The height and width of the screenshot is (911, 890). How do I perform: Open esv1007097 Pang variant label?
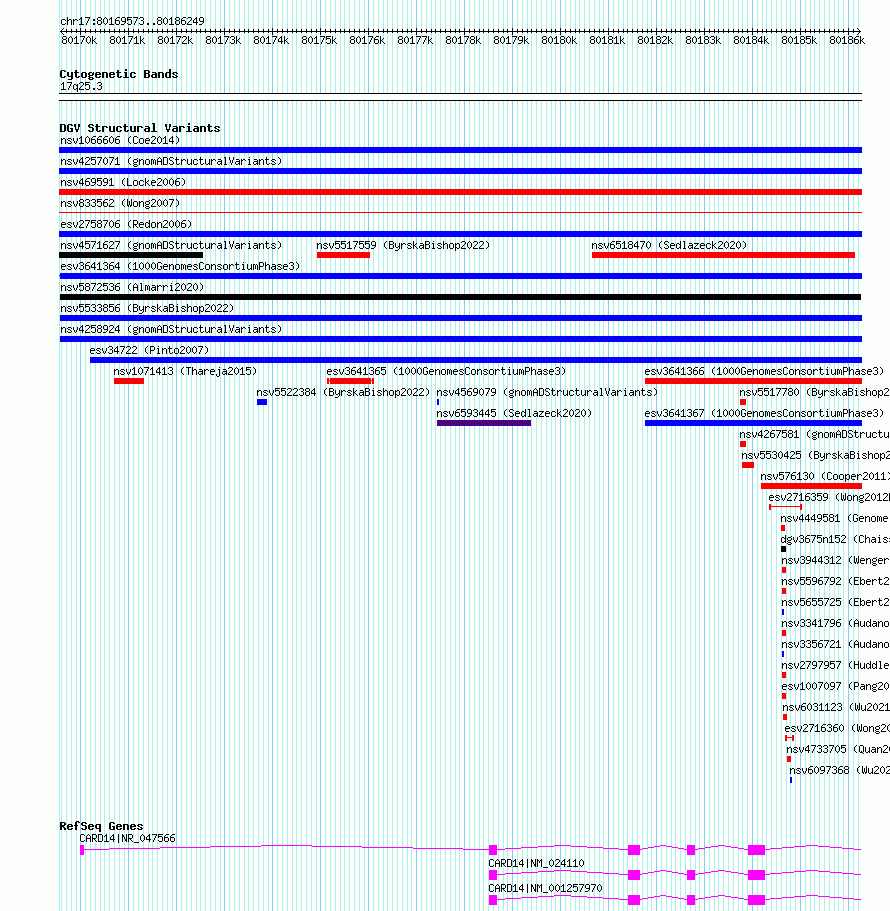pyautogui.click(x=835, y=686)
